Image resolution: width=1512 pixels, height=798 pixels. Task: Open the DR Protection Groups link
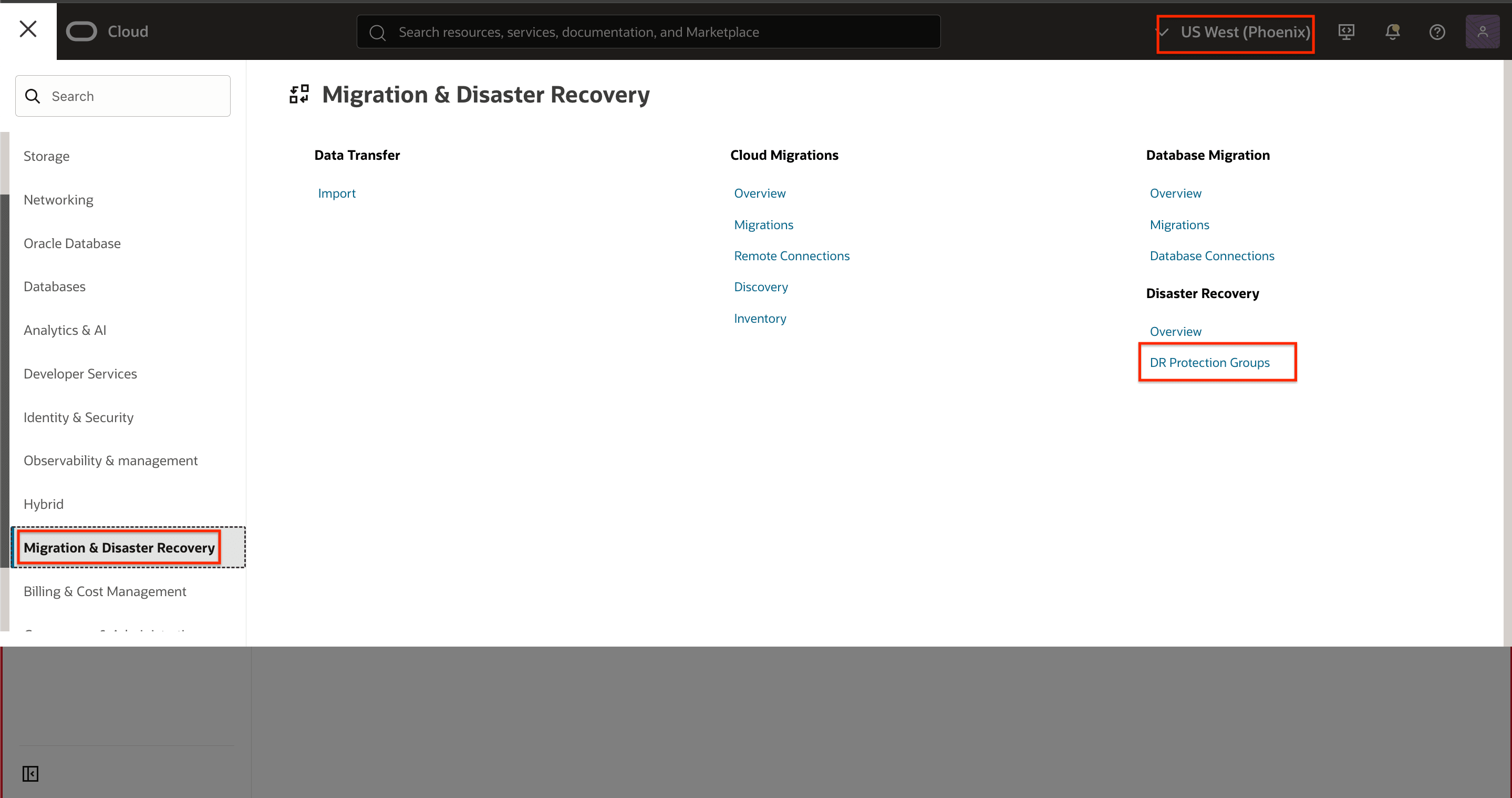pos(1209,362)
